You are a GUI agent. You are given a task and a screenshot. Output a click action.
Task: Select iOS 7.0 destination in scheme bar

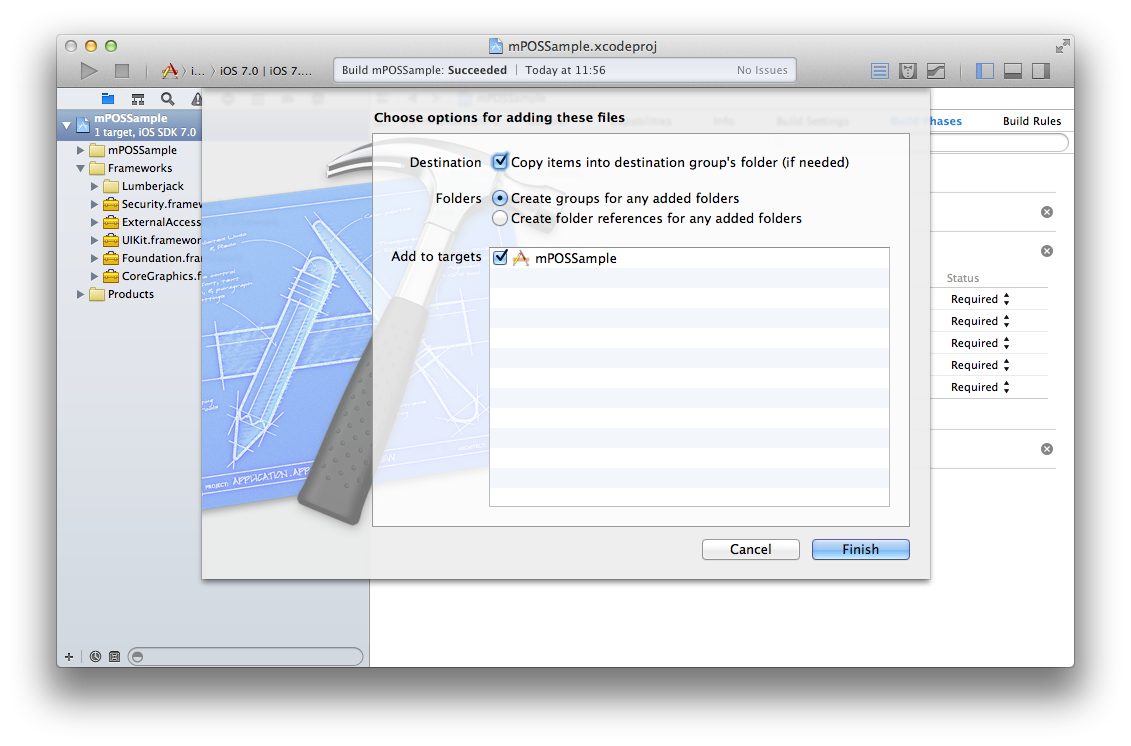265,71
